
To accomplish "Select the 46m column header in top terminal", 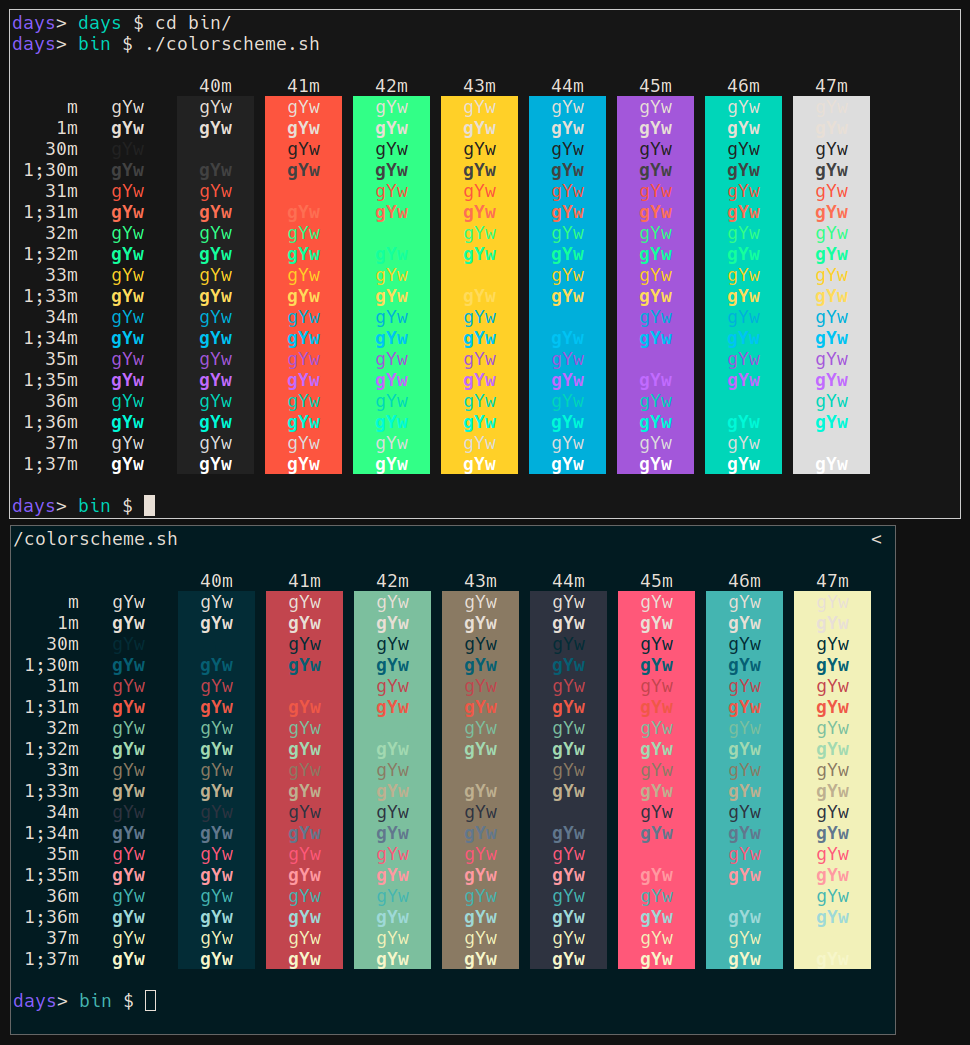I will [x=743, y=86].
